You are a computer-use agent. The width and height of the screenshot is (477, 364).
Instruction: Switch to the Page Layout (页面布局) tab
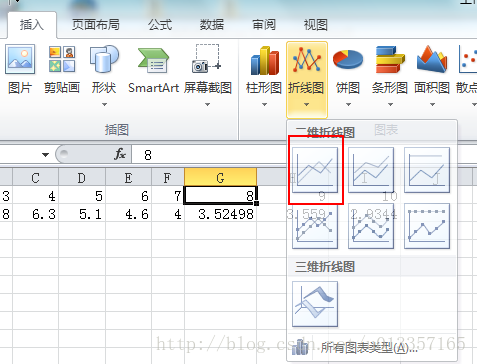click(x=96, y=25)
